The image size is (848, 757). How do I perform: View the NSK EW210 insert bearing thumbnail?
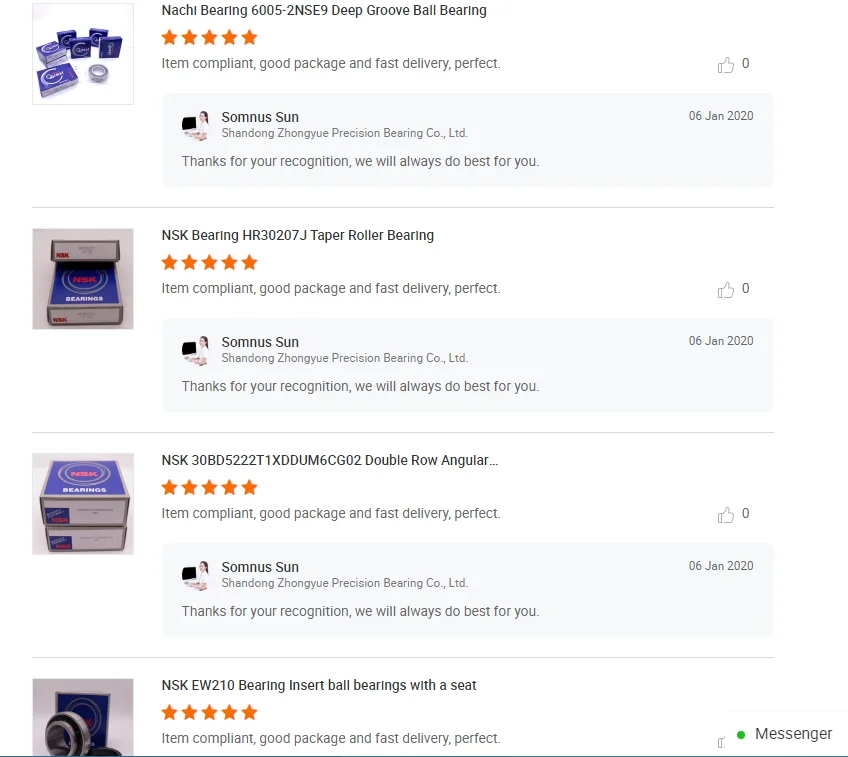(83, 717)
